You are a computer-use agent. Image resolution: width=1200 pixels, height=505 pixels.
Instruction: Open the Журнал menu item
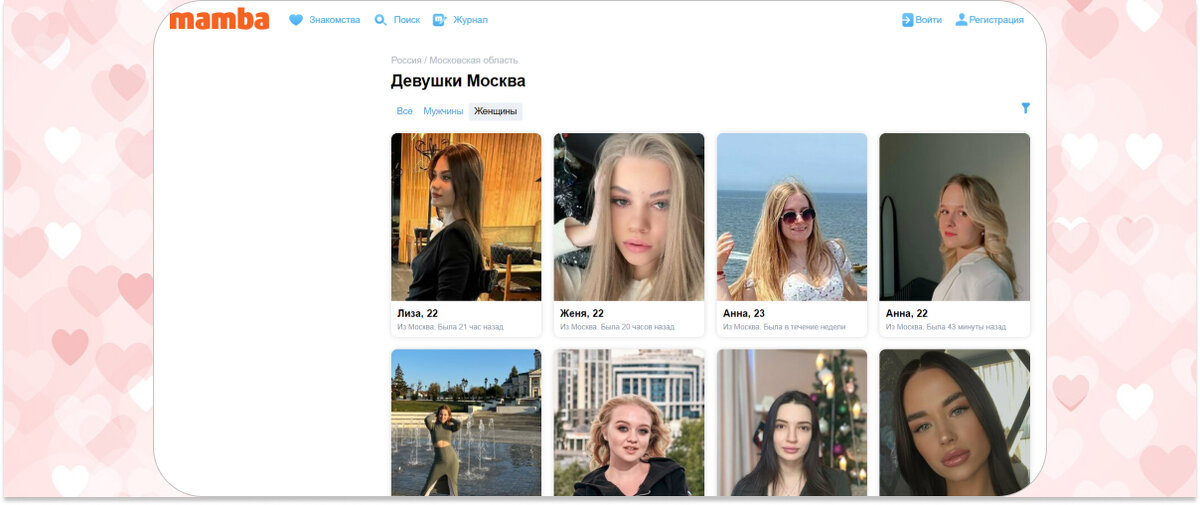tap(470, 20)
